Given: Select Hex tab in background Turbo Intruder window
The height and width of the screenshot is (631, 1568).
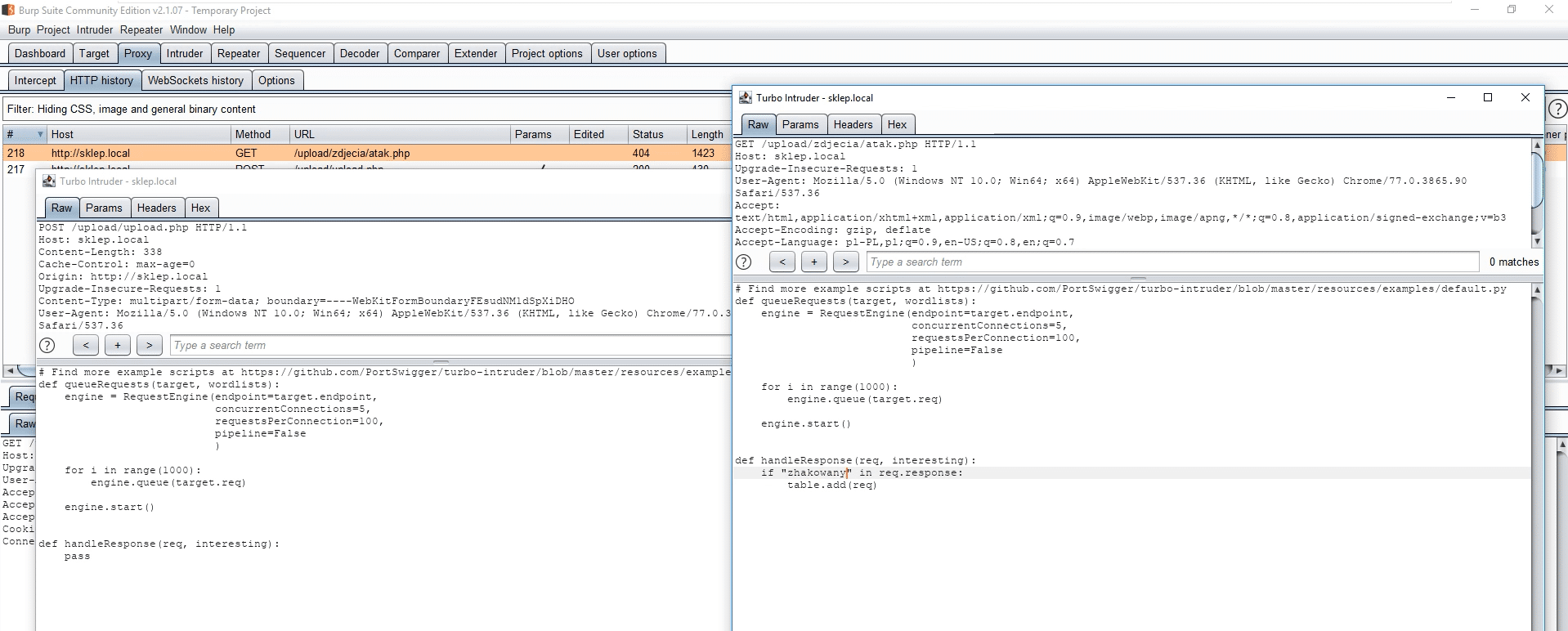Looking at the screenshot, I should [x=200, y=208].
